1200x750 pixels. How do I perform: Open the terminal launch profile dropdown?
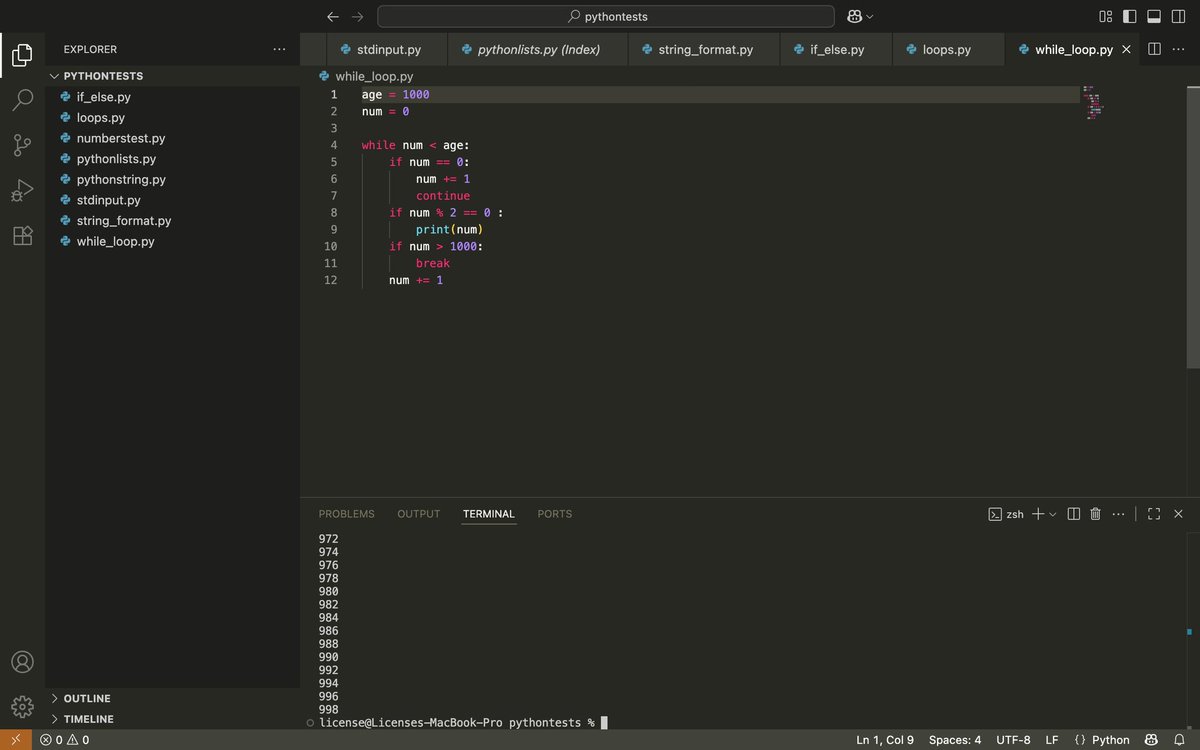click(x=1052, y=514)
